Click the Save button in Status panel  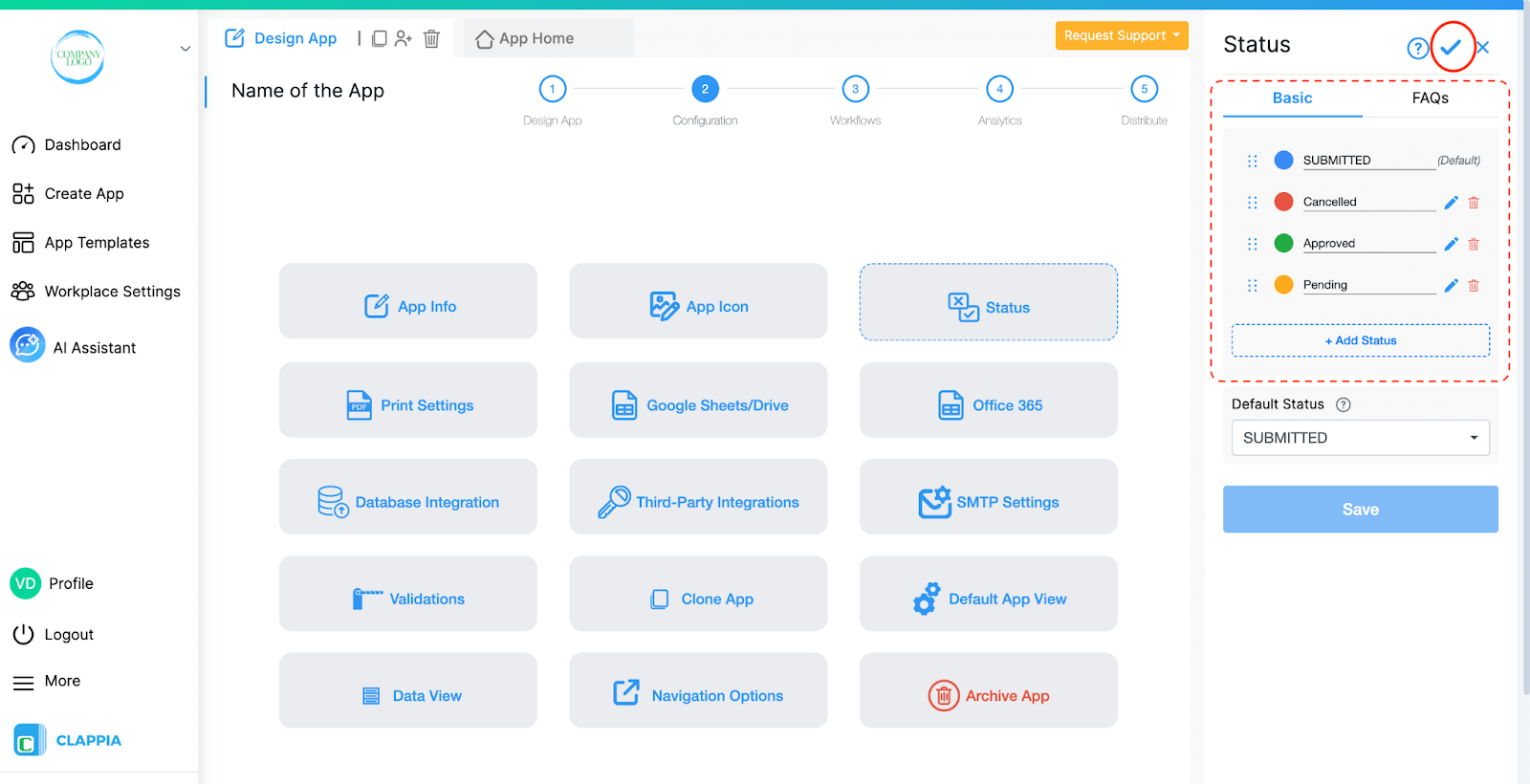[1360, 510]
